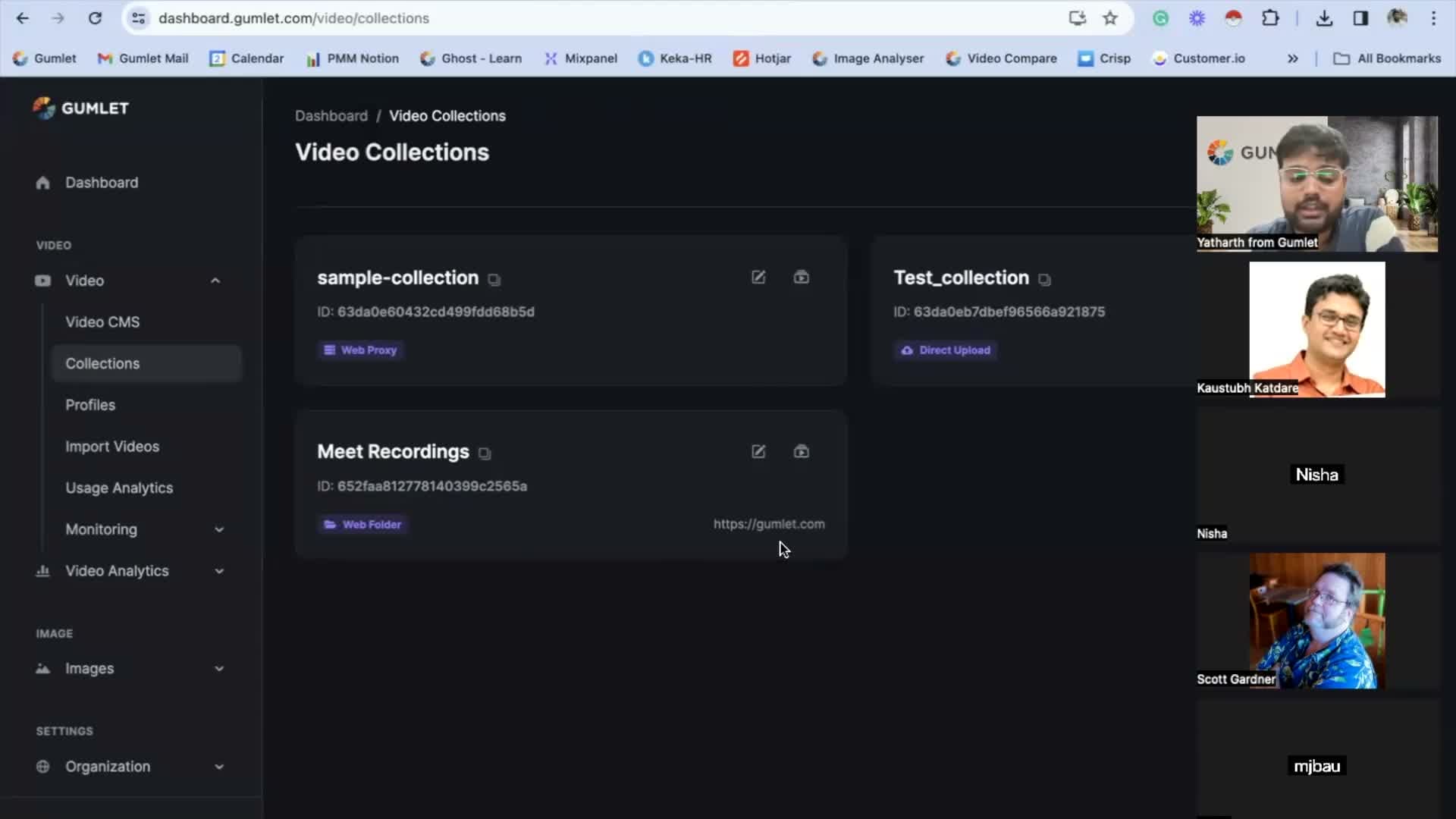Screen dimensions: 1456x819
Task: Click upload icon on Meet Recordings card
Action: pos(801,451)
